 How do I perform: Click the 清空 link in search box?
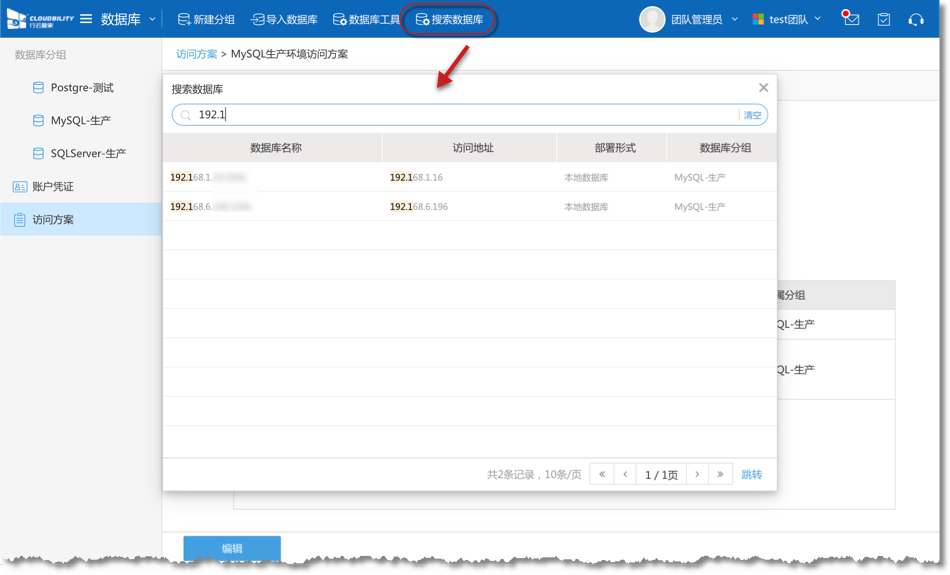pos(752,115)
